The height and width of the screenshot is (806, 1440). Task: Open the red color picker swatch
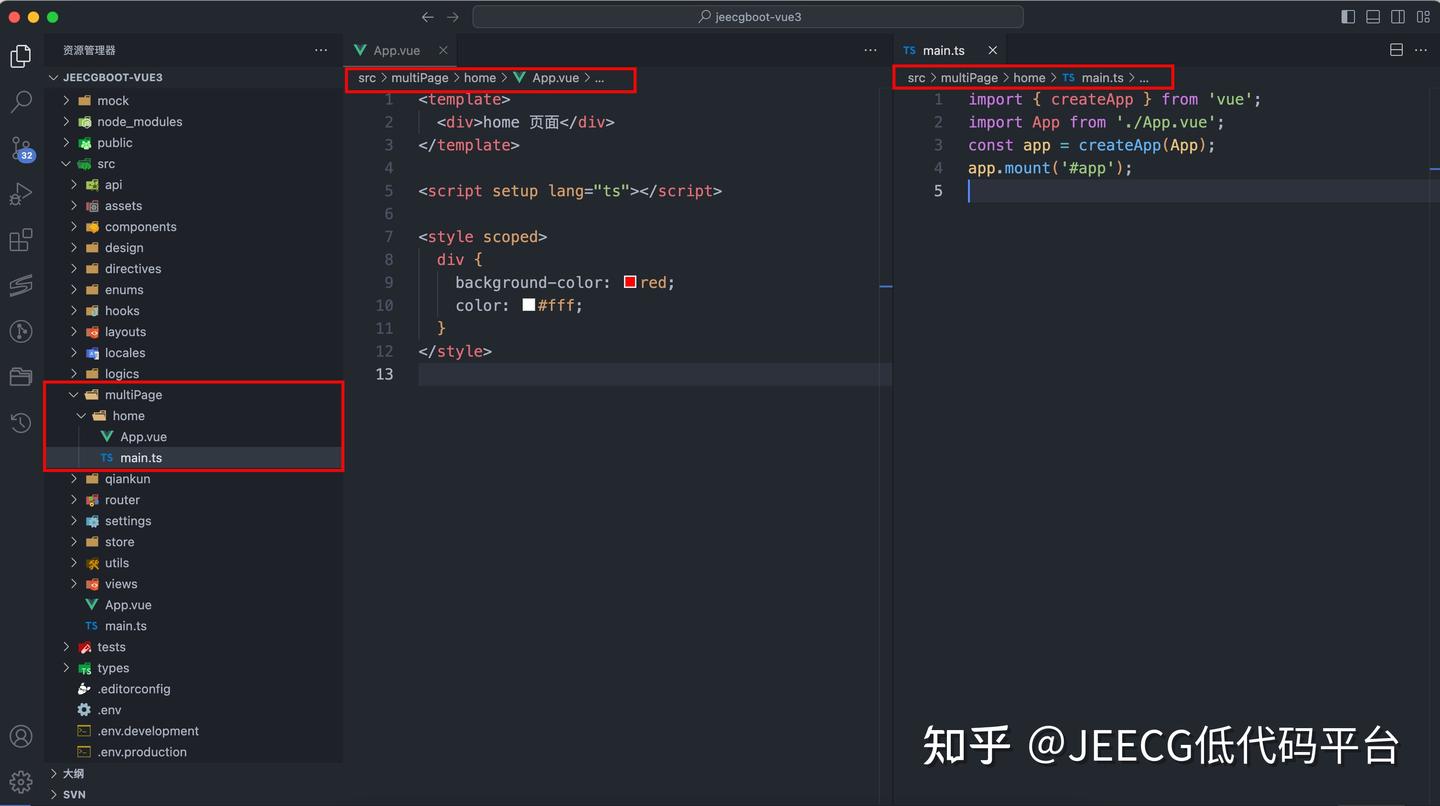point(630,282)
